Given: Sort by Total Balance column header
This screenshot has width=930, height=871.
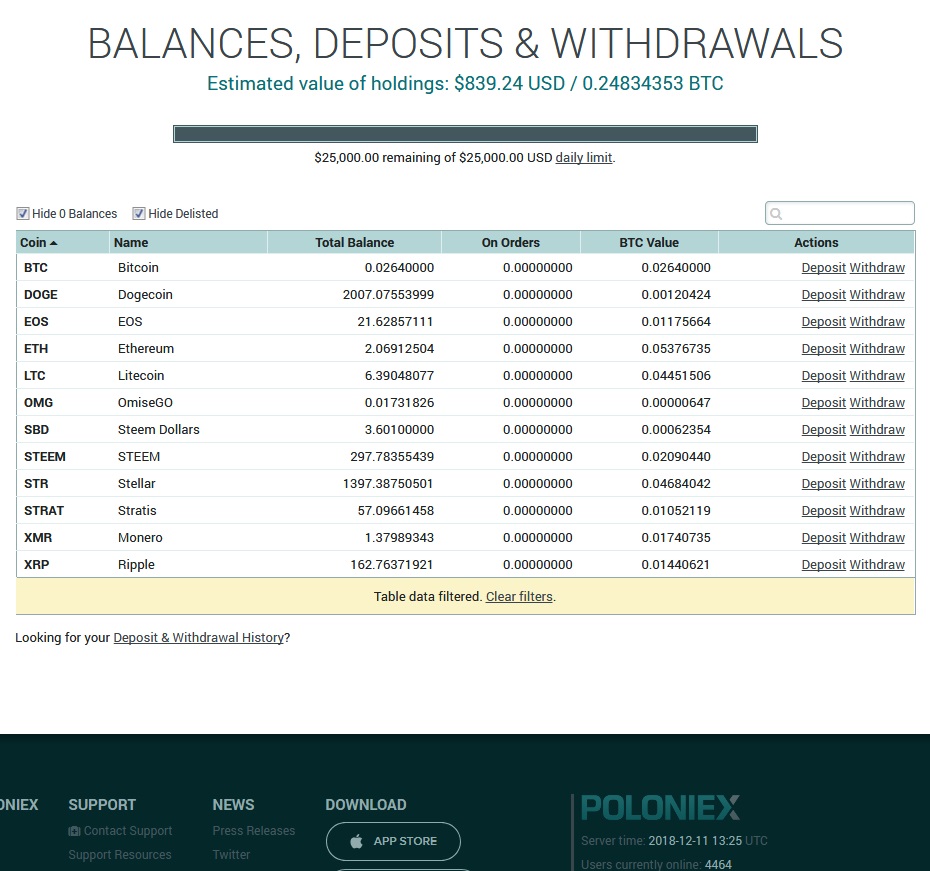Looking at the screenshot, I should click(x=354, y=243).
